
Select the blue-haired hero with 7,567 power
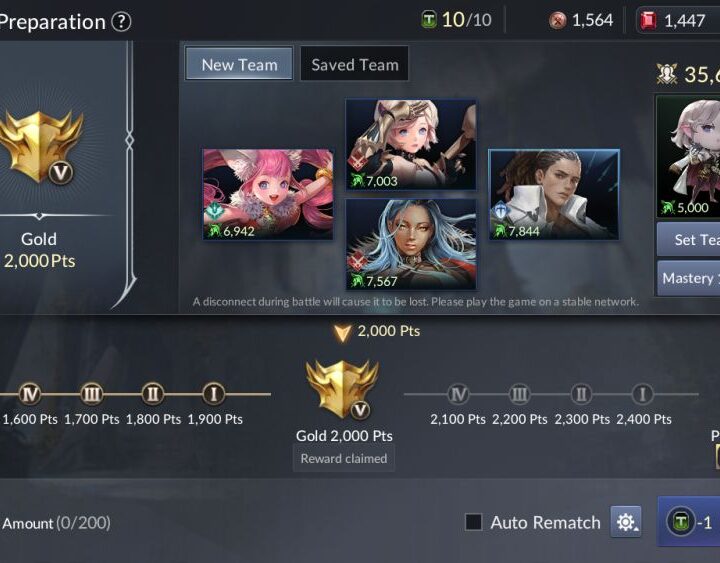pos(411,244)
